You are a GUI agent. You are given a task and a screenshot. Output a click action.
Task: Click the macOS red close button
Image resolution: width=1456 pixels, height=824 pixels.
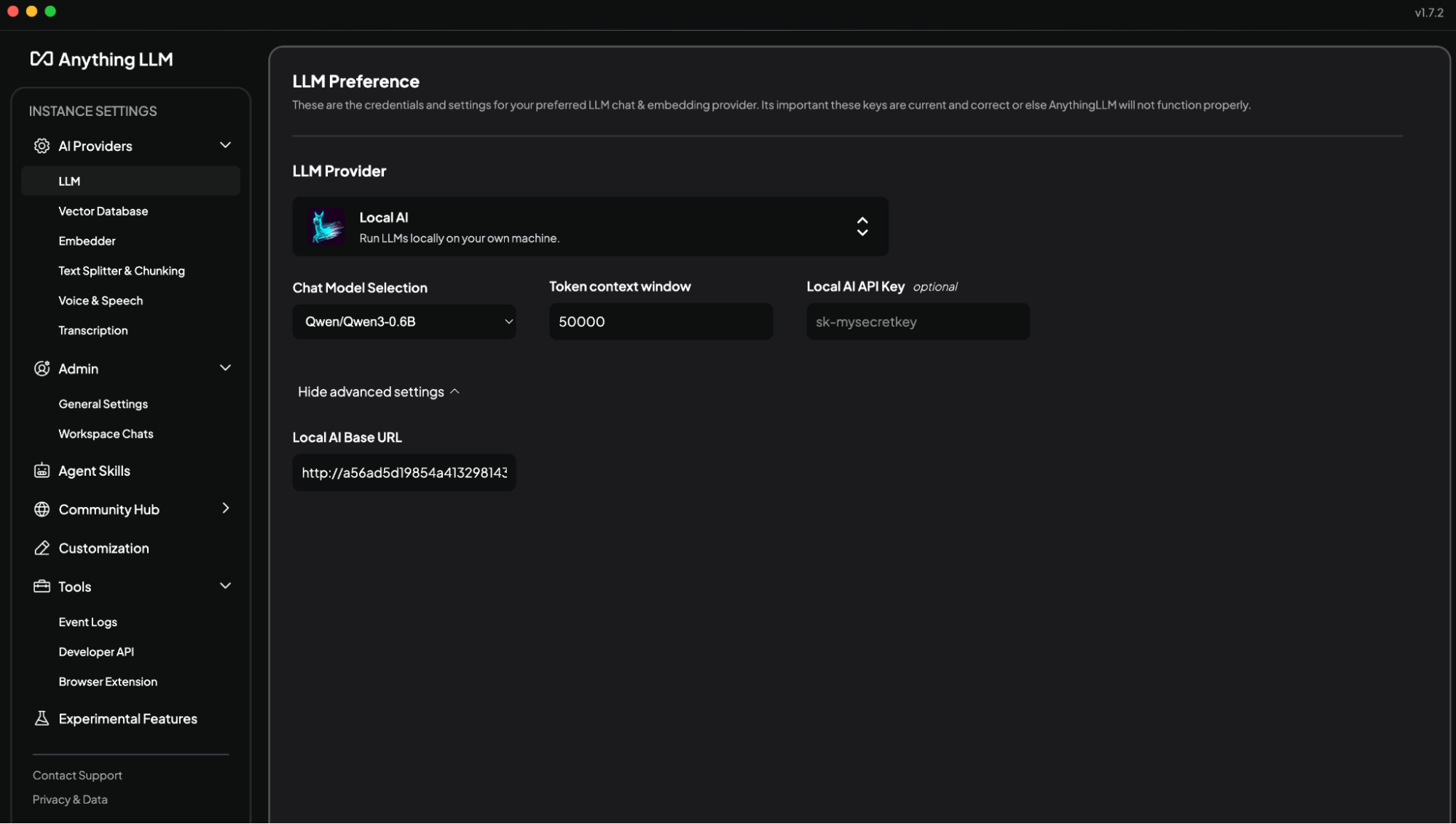(13, 11)
